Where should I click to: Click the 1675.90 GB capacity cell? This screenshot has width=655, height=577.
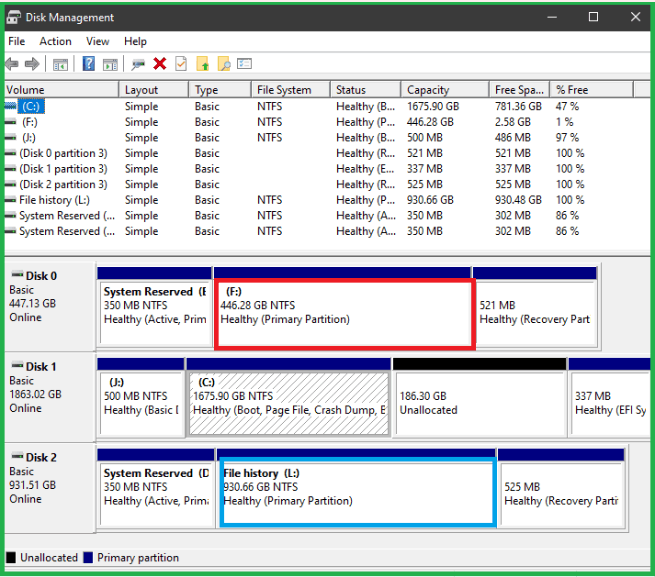click(433, 106)
